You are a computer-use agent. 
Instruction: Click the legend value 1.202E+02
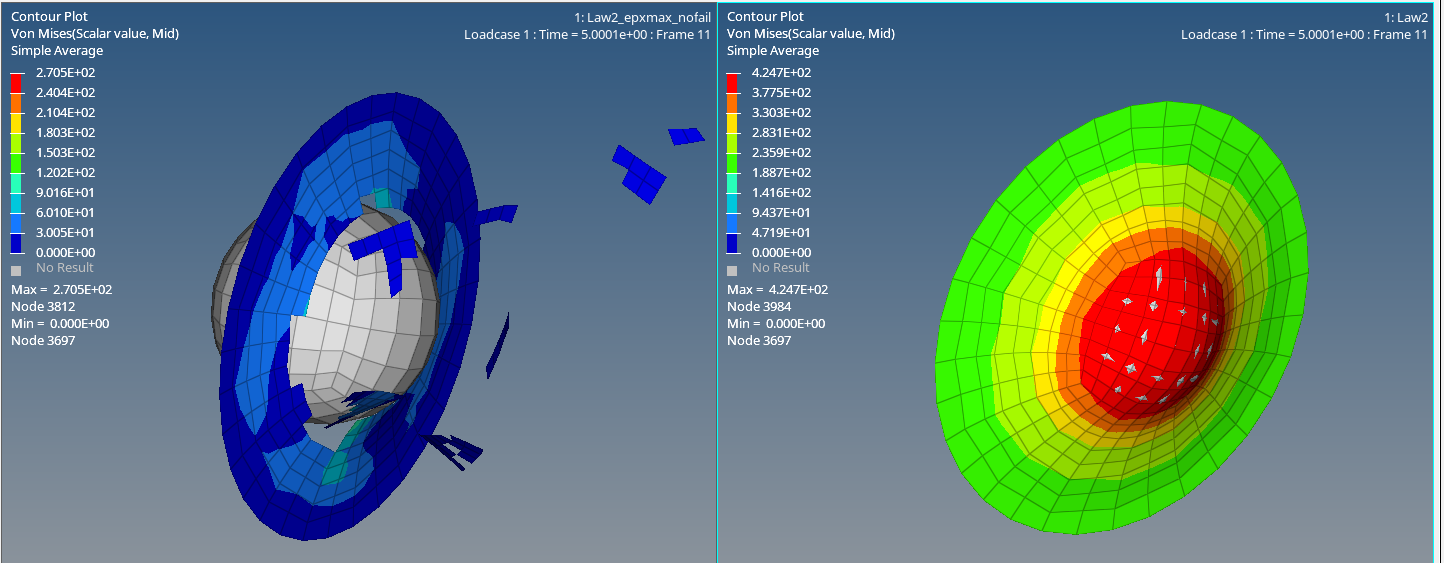[65, 172]
